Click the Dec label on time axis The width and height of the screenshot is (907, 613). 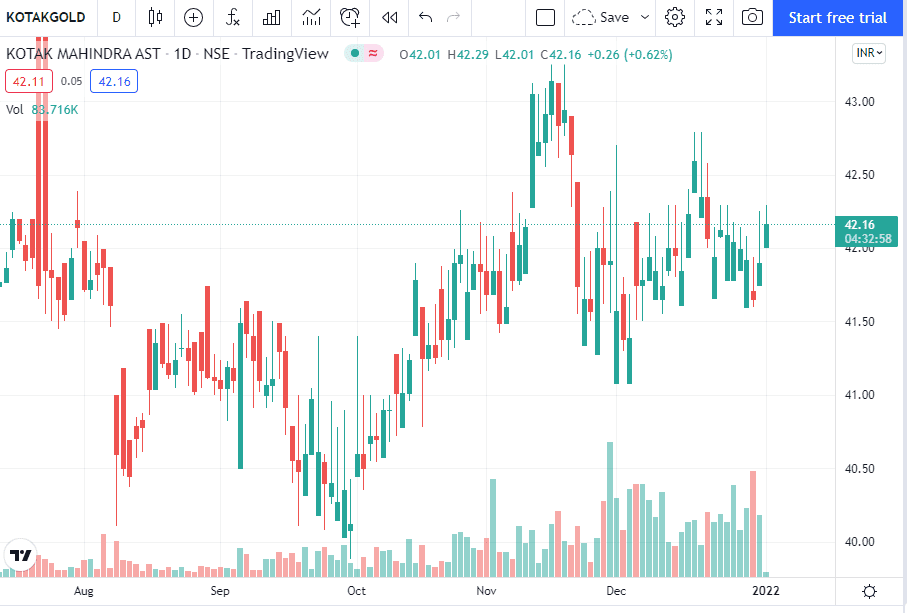616,591
